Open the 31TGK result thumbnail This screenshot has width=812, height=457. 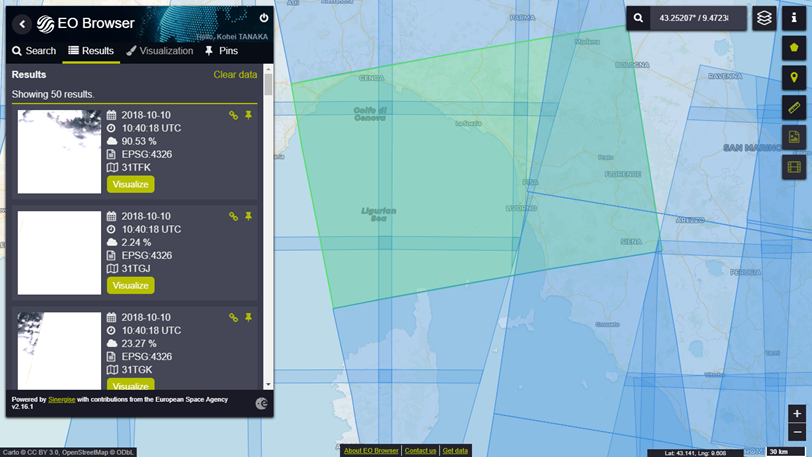(59, 351)
